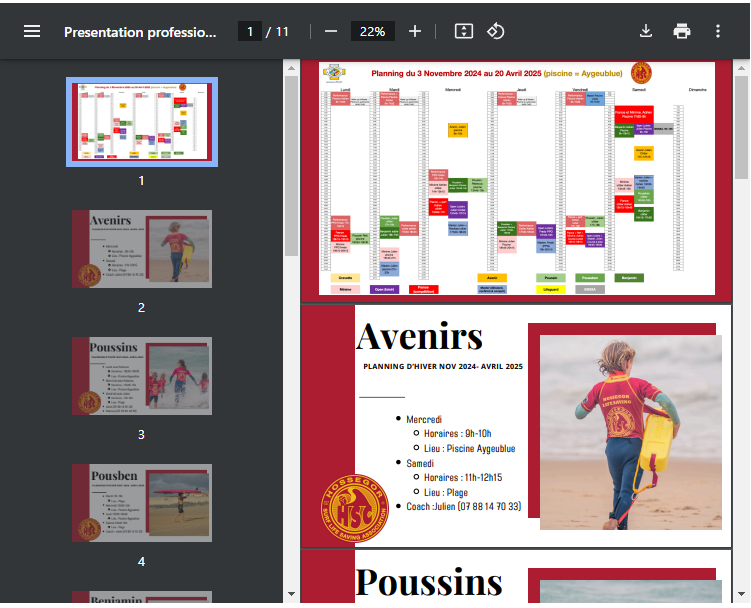Image resolution: width=751 pixels, height=608 pixels.
Task: Click the 'Lieu : Plage' line
Action: pyautogui.click(x=445, y=493)
